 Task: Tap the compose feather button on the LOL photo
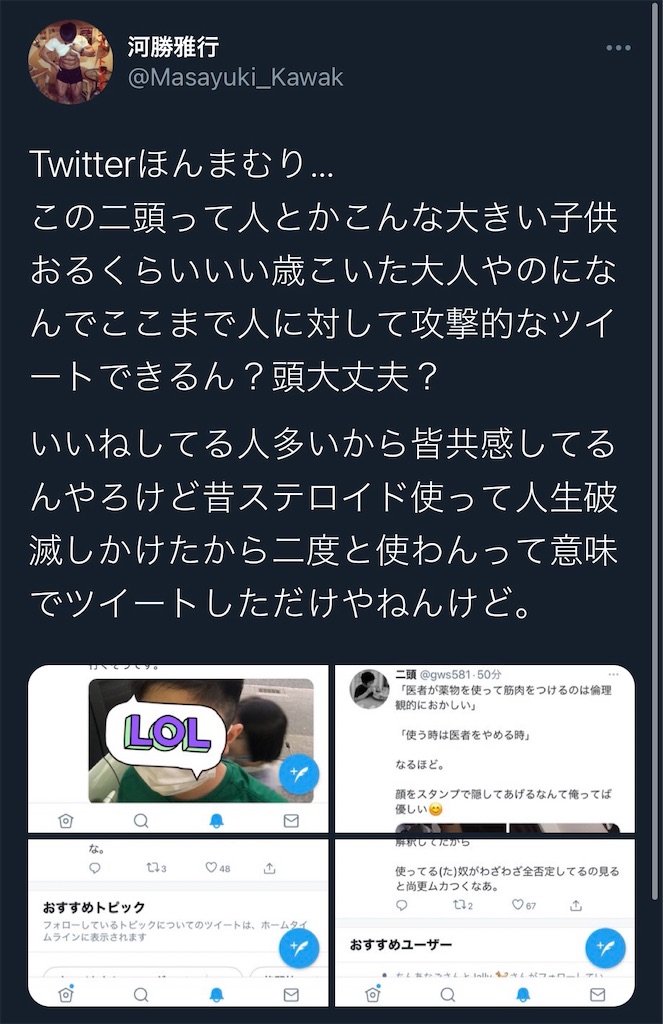299,774
